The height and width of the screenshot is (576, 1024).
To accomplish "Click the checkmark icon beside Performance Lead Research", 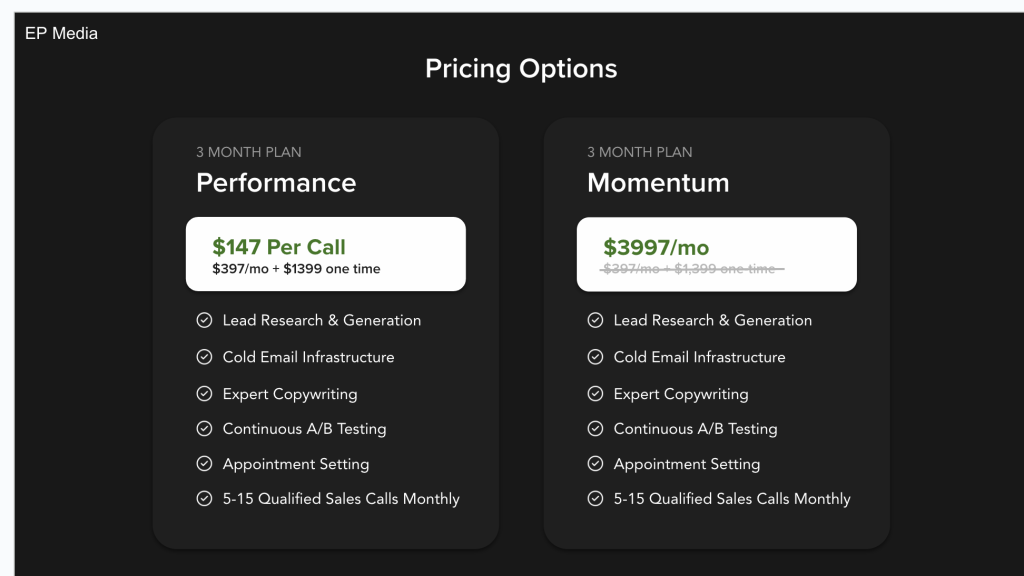I will (x=204, y=320).
